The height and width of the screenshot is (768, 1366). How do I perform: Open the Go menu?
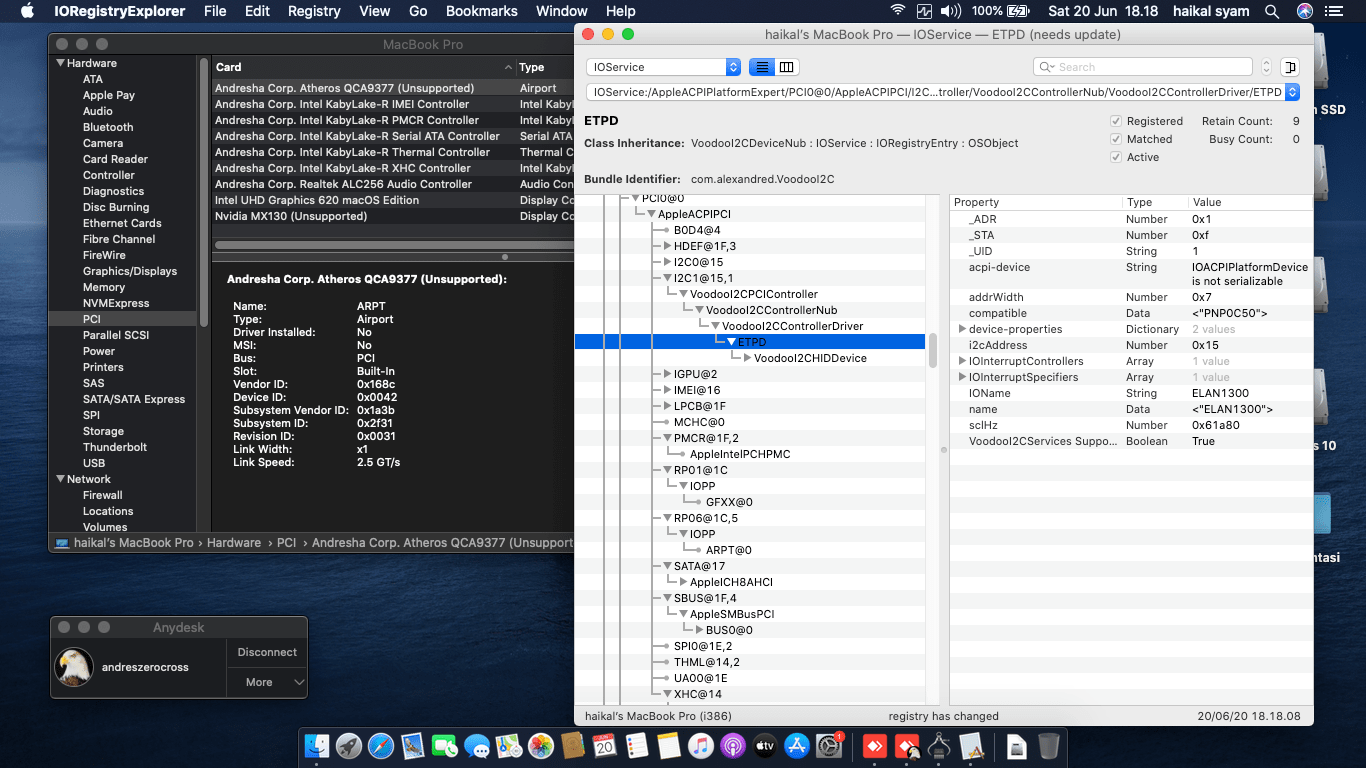click(418, 11)
